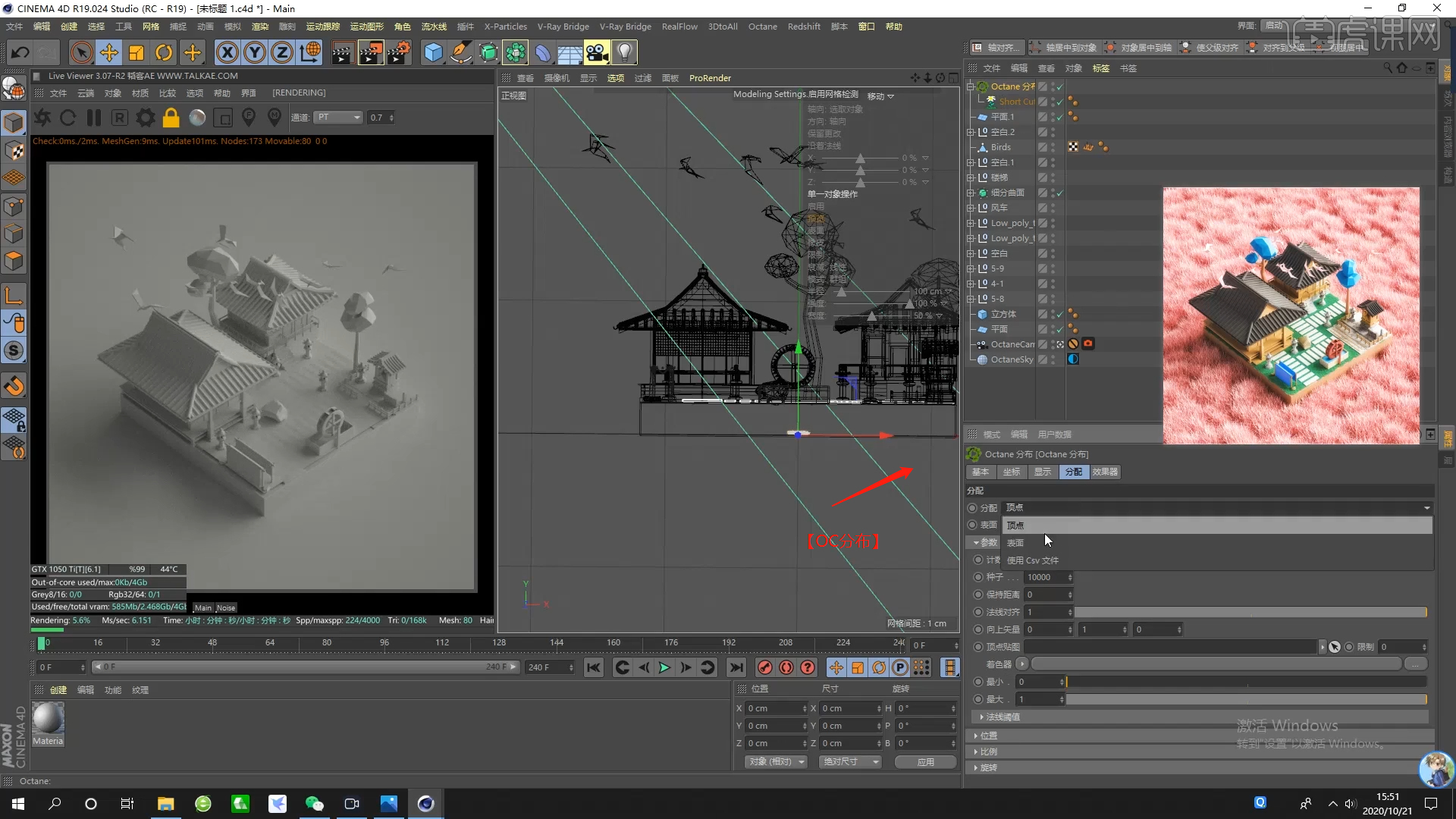The height and width of the screenshot is (819, 1456).
Task: Select the Materia material thumbnail
Action: 48,723
